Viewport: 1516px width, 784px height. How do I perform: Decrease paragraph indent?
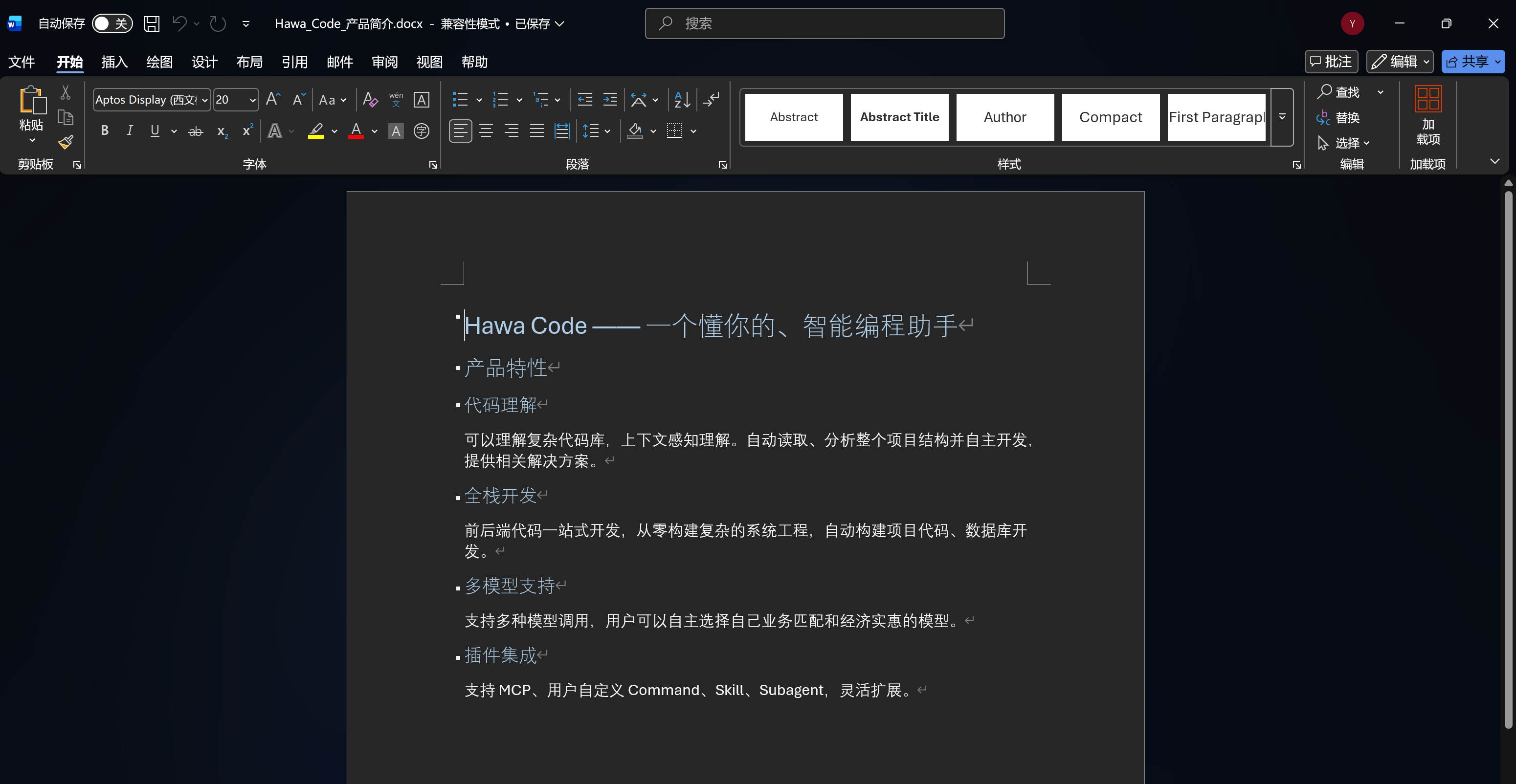tap(584, 99)
